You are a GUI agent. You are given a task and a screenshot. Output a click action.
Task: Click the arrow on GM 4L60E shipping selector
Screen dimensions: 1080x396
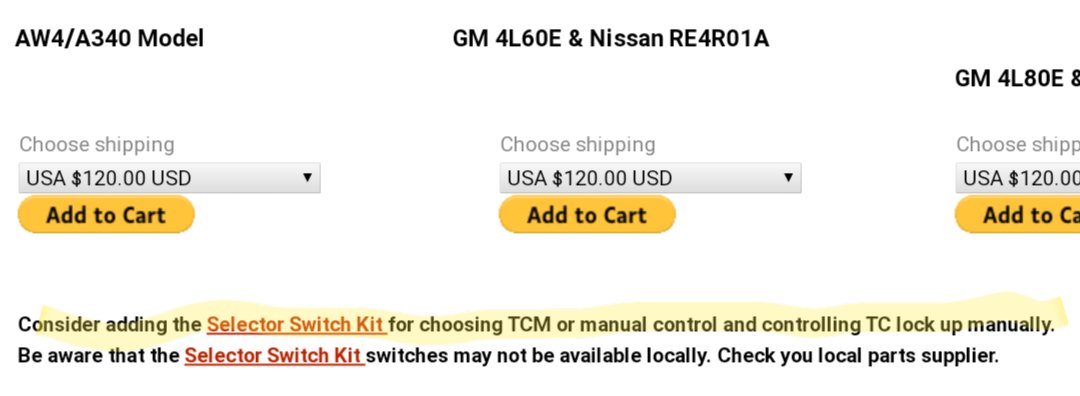click(x=788, y=178)
